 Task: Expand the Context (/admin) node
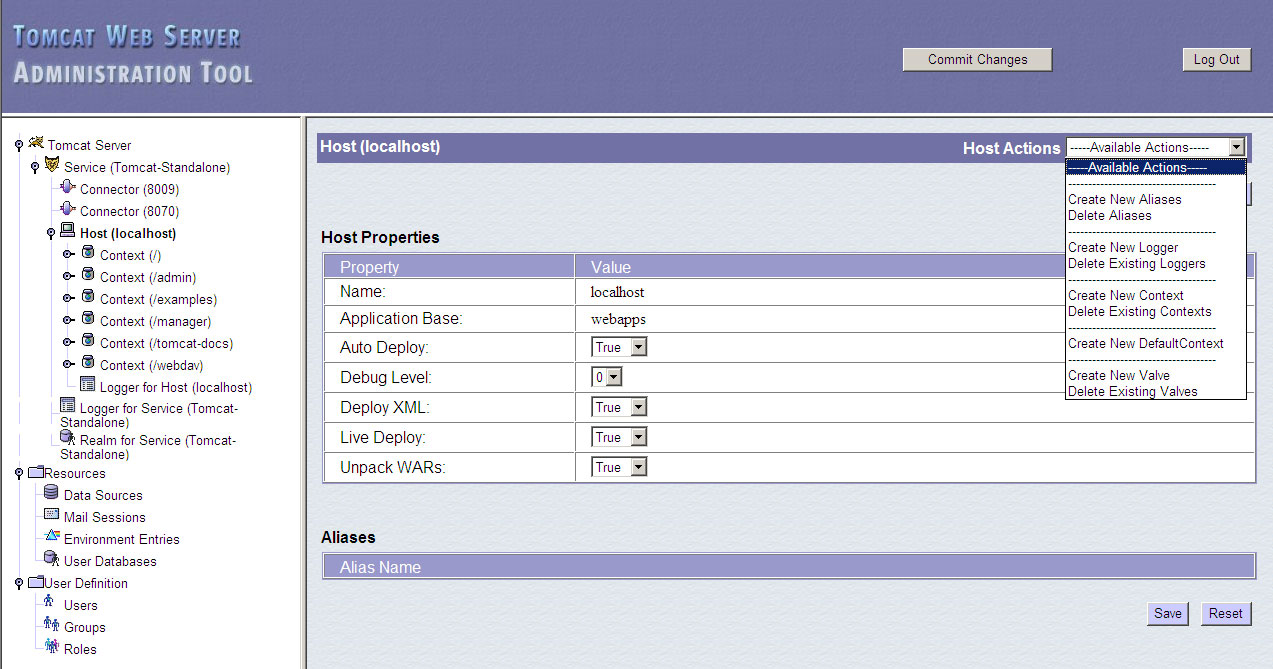pyautogui.click(x=69, y=277)
